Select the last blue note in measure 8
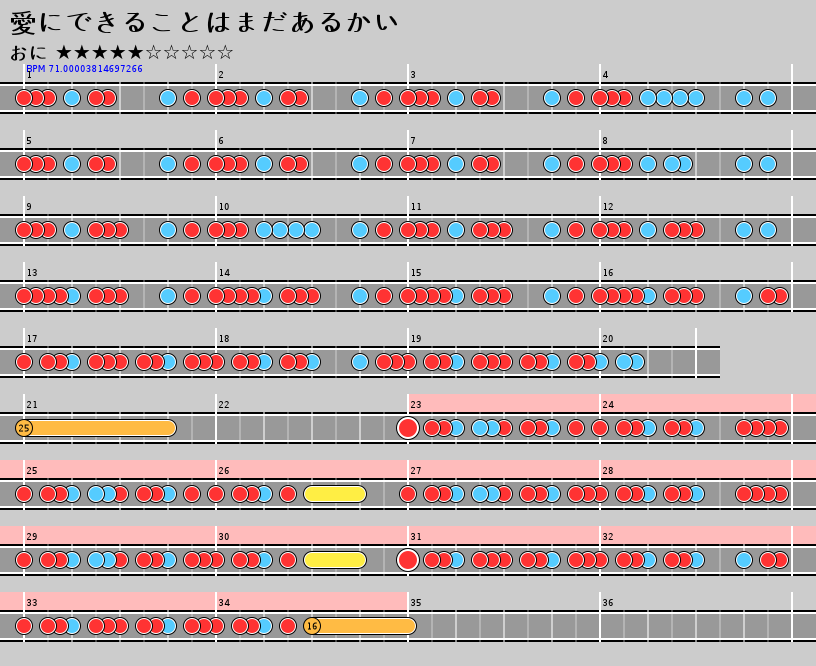816x666 pixels. pyautogui.click(x=768, y=164)
